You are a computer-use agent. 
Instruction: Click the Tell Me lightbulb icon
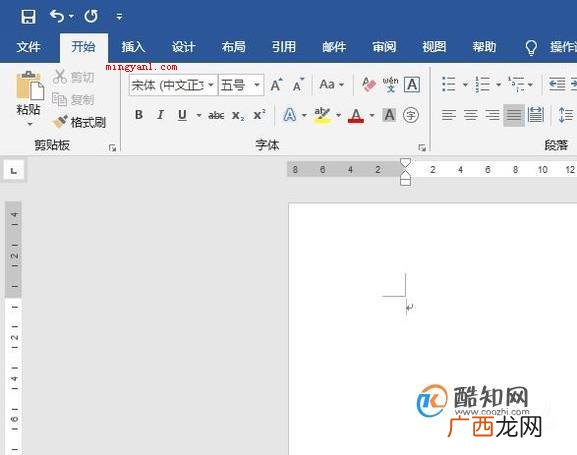point(531,47)
